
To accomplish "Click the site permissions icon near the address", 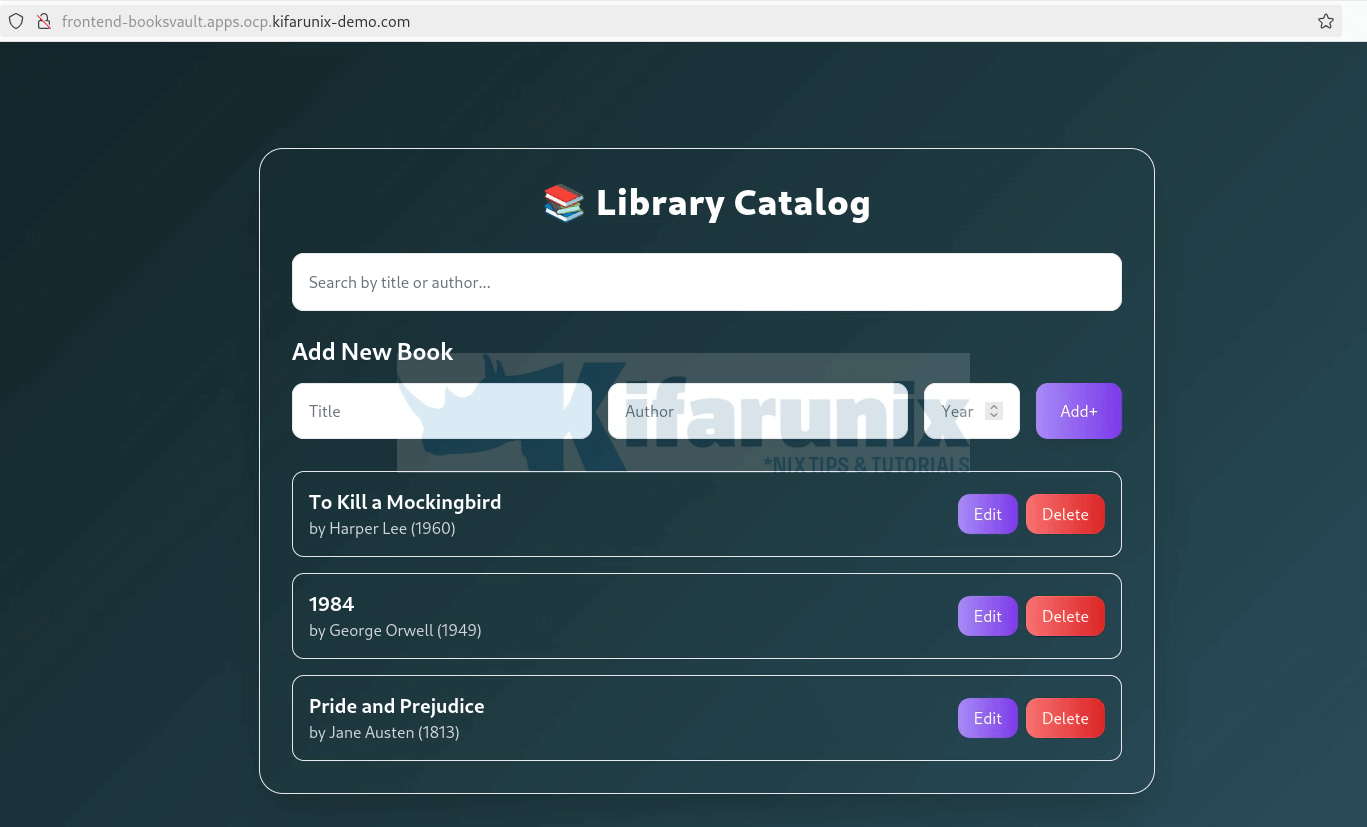I will pyautogui.click(x=44, y=21).
